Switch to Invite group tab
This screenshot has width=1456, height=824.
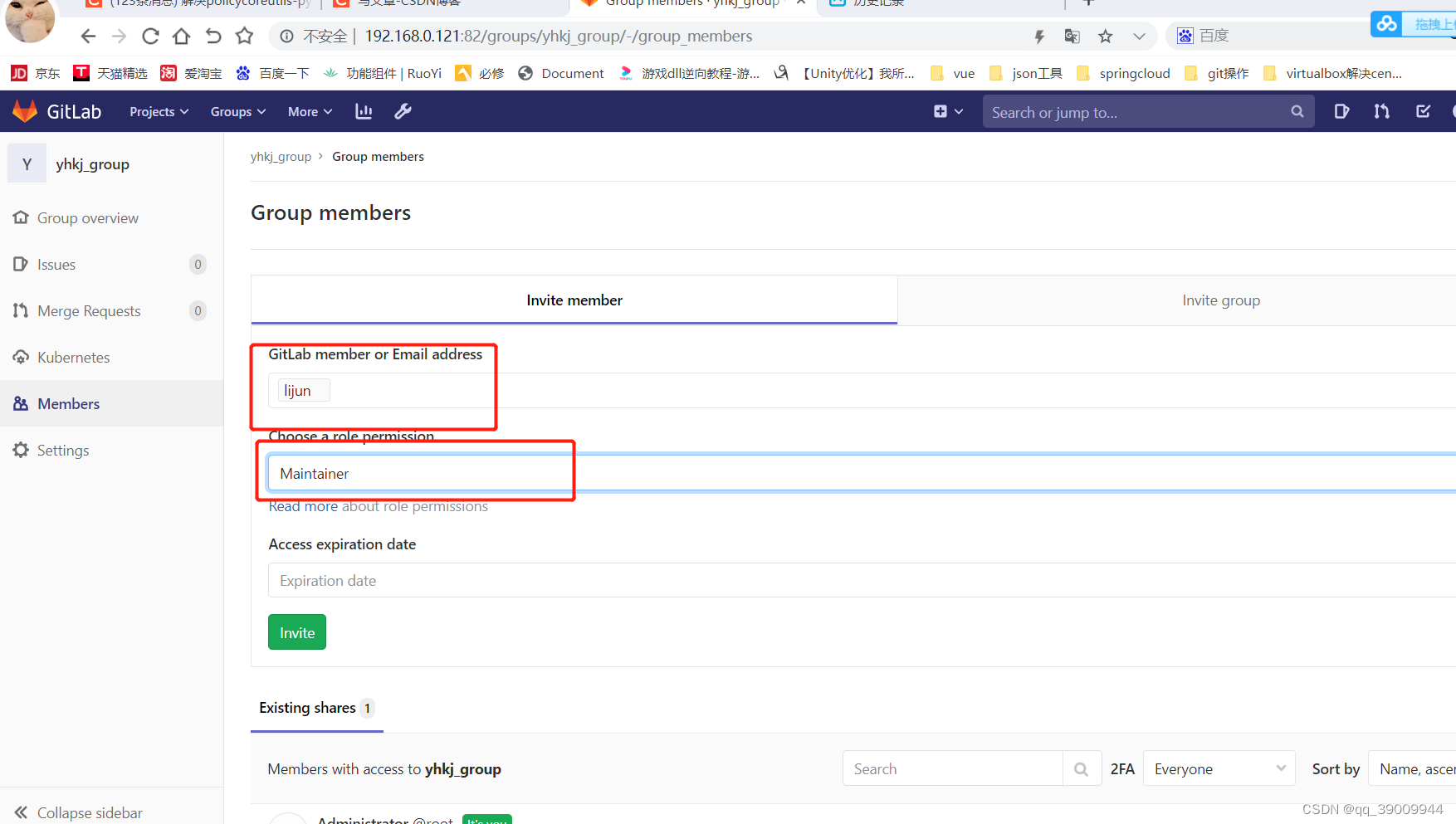(1221, 300)
